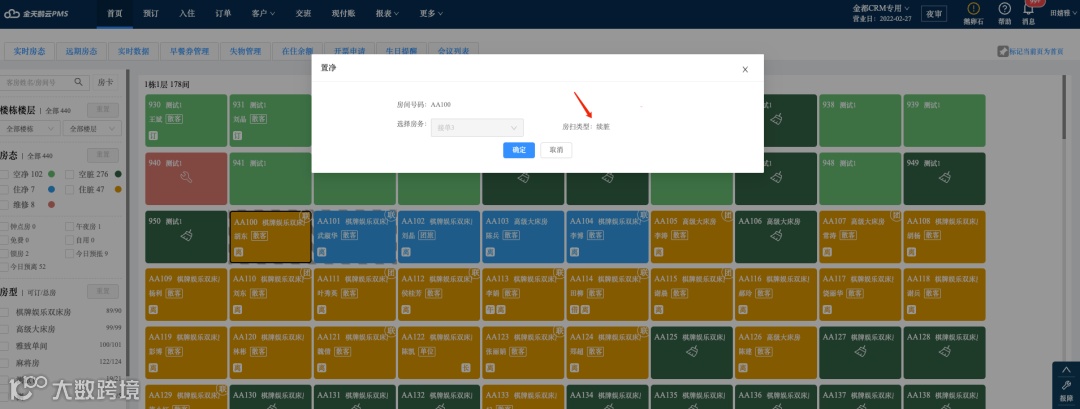The height and width of the screenshot is (409, 1080).
Task: Click the broom icon on room AA106
Action: [x=776, y=236]
